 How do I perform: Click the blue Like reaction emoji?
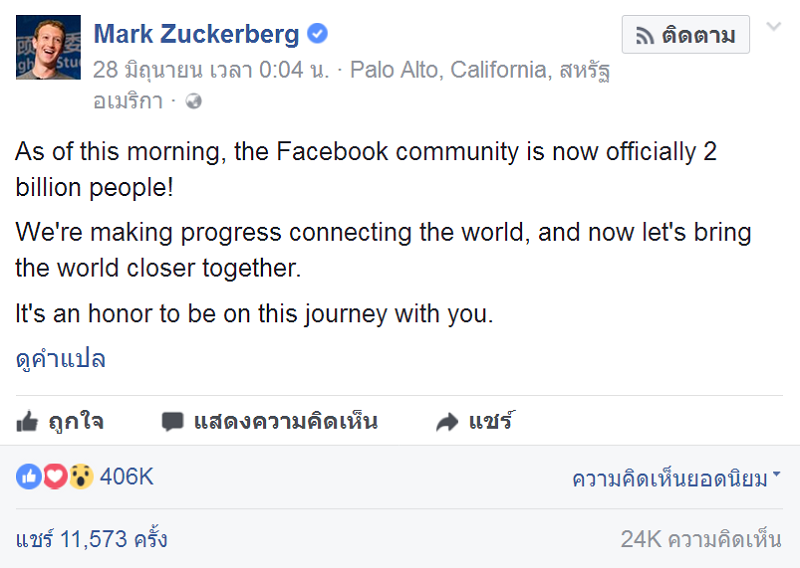coord(28,477)
